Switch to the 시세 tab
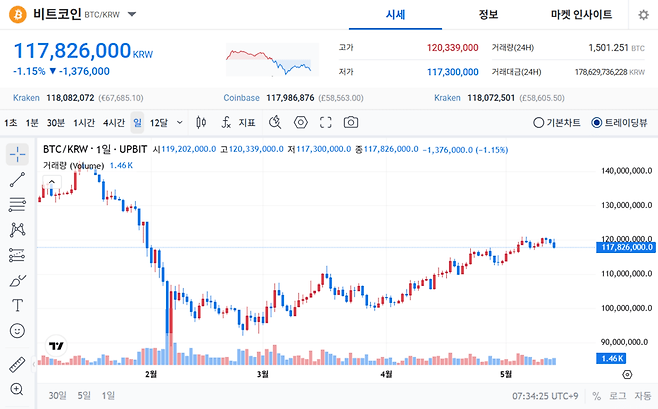The image size is (658, 409). point(395,15)
